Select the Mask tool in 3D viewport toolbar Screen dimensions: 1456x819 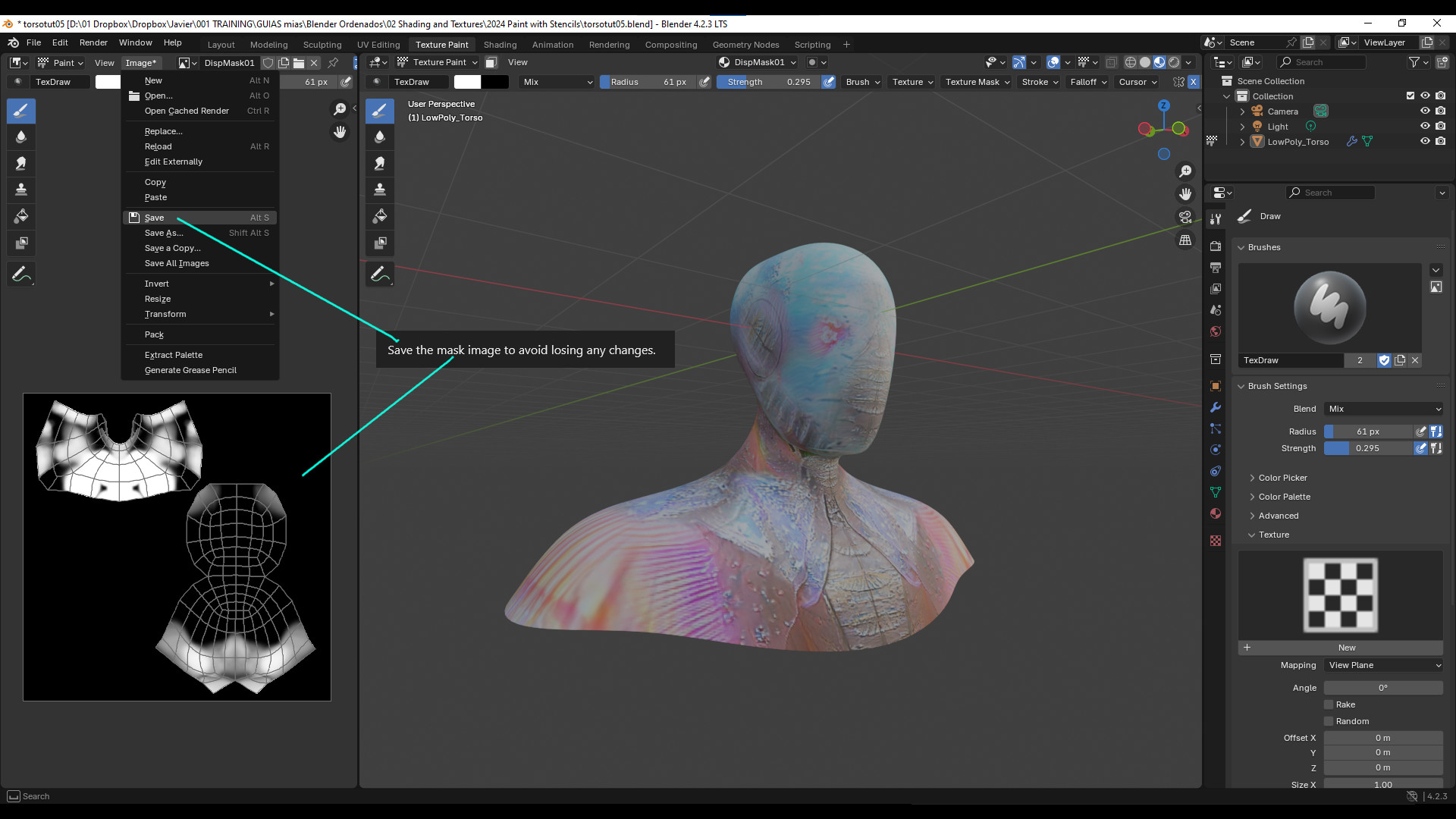(380, 243)
